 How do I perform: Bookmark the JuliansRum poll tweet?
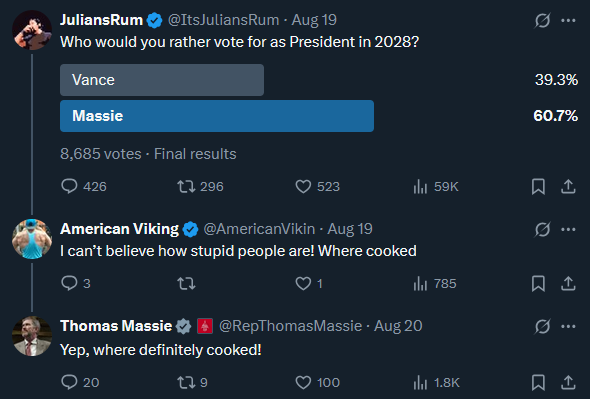538,186
